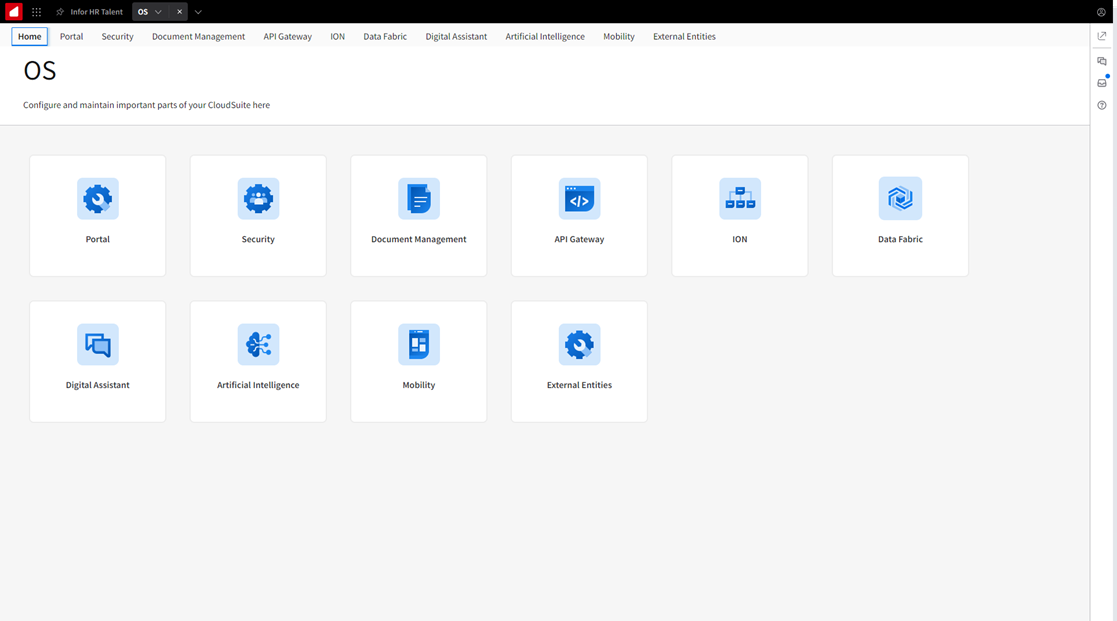Click the red Infor logo
The width and height of the screenshot is (1117, 621).
coord(14,11)
